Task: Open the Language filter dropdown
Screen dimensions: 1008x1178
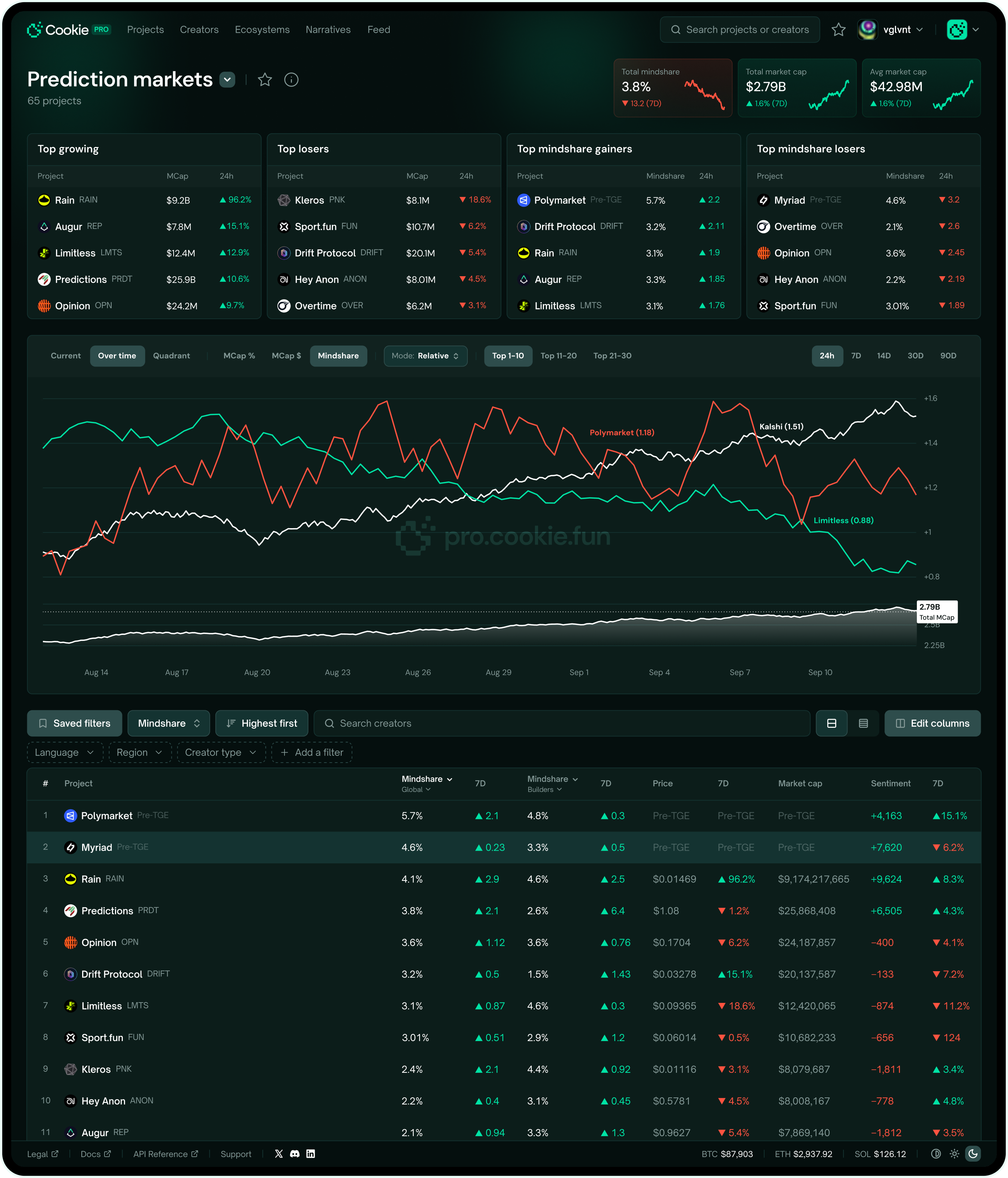Action: [65, 753]
